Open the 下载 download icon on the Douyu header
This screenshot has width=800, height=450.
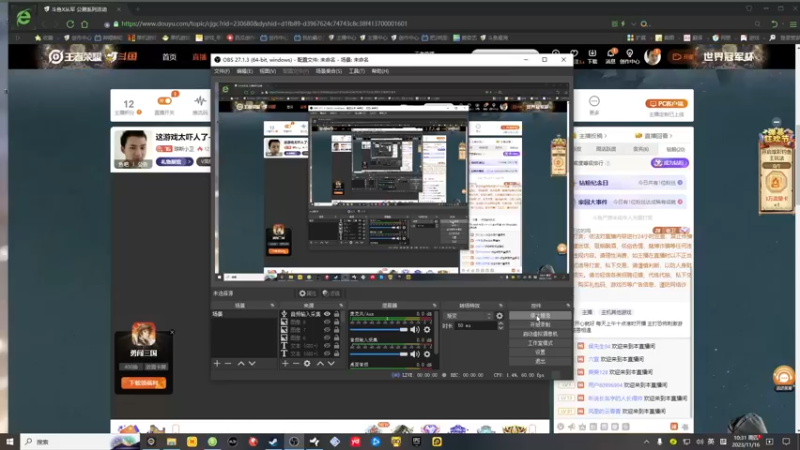tap(592, 56)
